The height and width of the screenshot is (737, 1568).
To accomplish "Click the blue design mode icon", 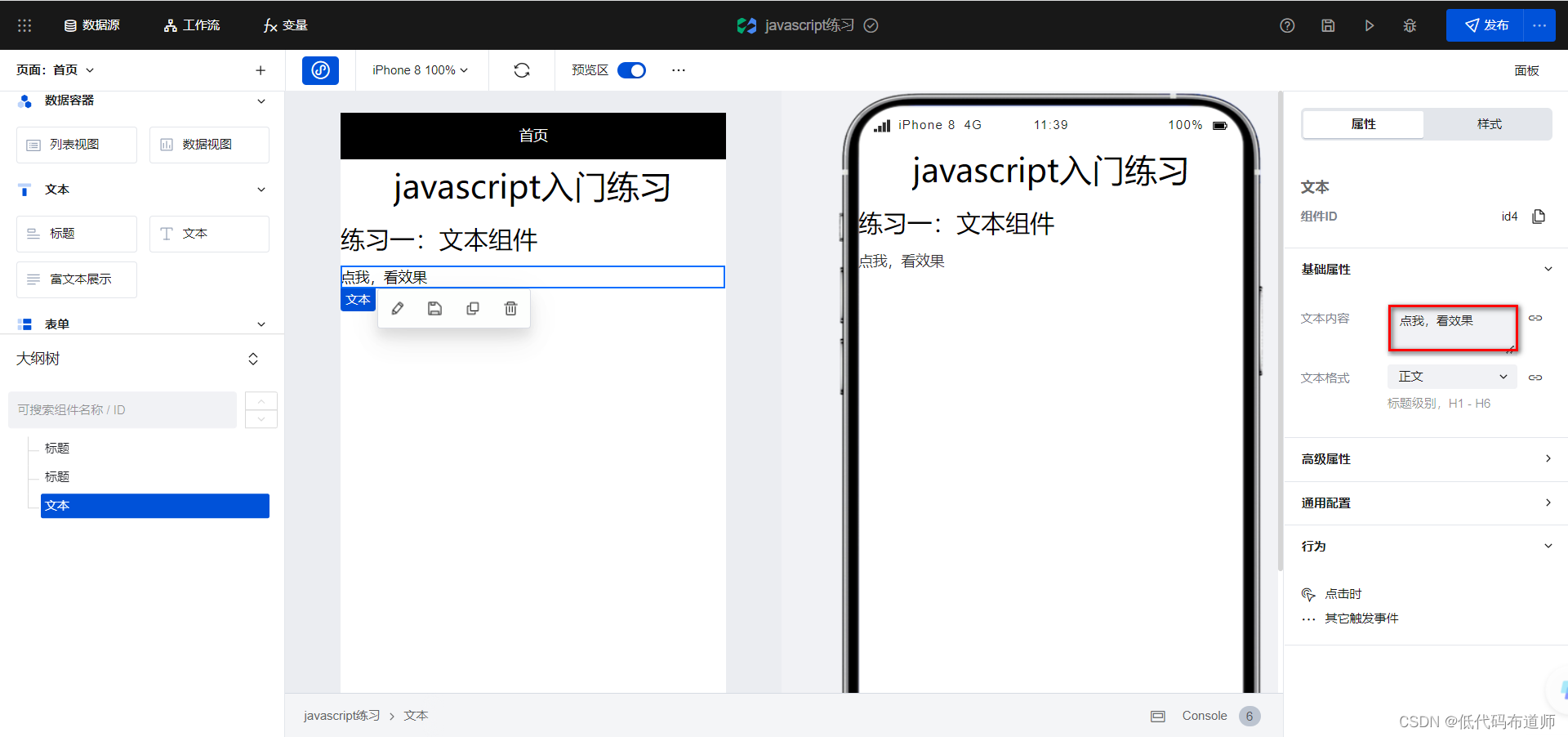I will point(320,70).
